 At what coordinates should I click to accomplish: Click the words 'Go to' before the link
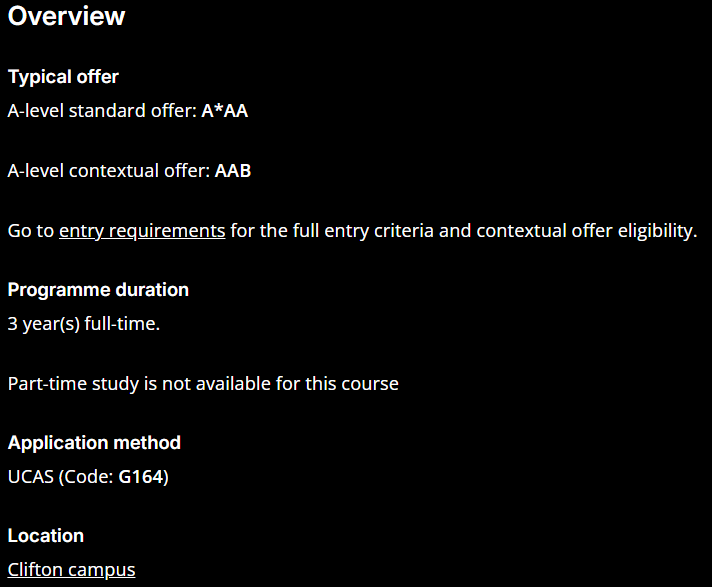click(31, 231)
